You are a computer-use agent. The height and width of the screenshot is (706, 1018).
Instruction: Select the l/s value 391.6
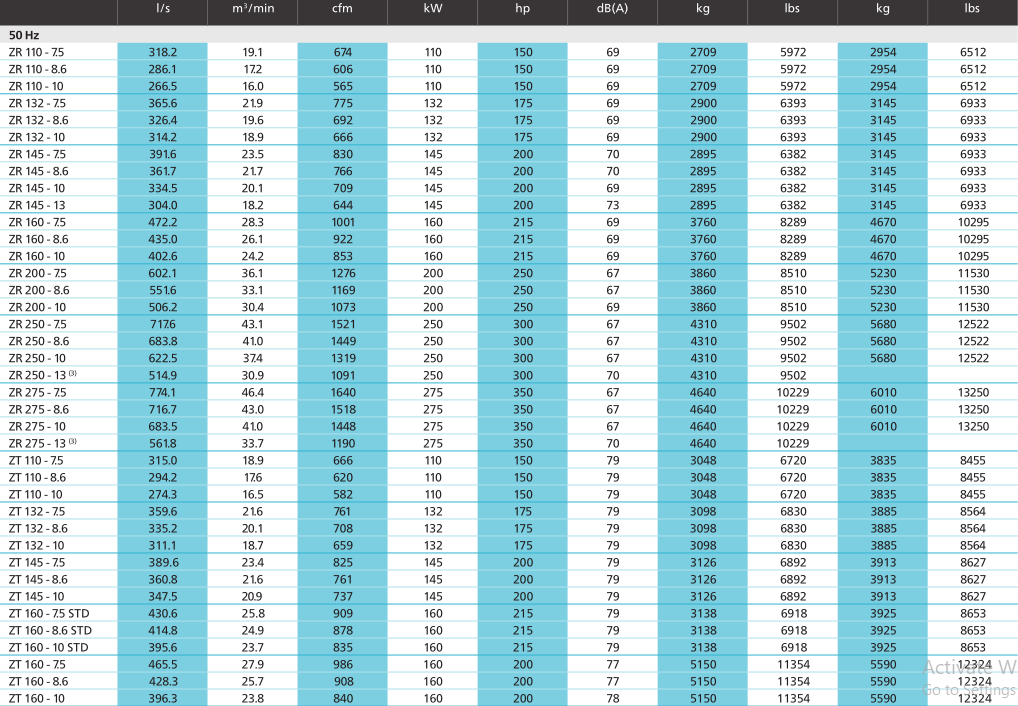(162, 154)
